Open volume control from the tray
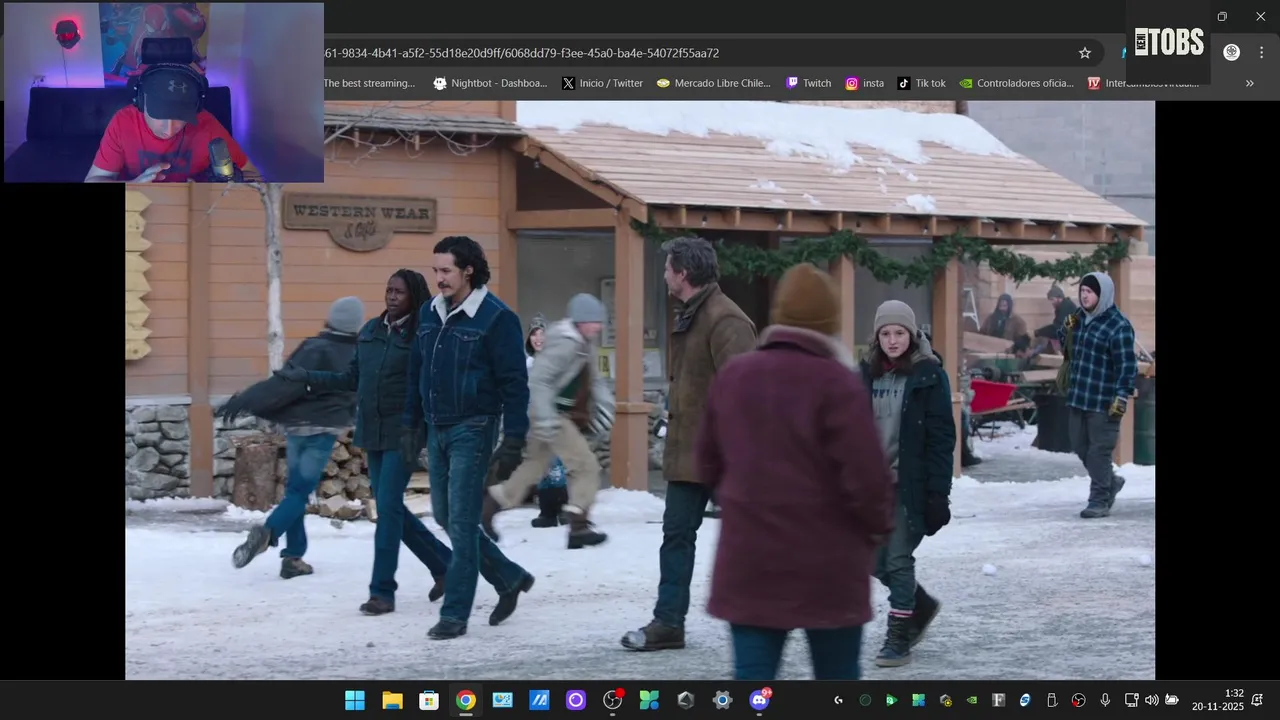 (x=1151, y=700)
